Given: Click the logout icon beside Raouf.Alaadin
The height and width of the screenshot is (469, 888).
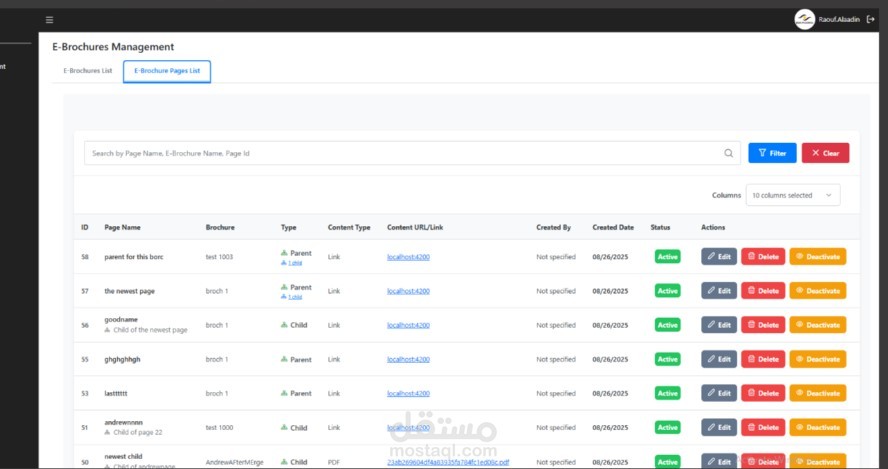Looking at the screenshot, I should pyautogui.click(x=870, y=19).
